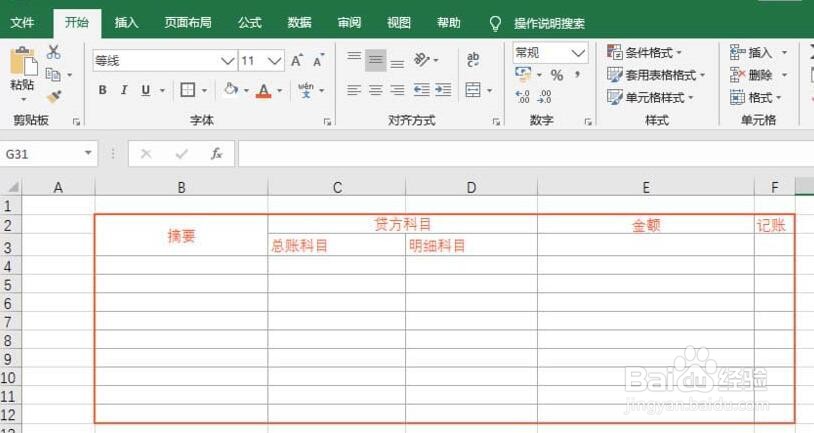The width and height of the screenshot is (814, 433).
Task: Click 条件格式 conditional formatting button
Action: [645, 52]
